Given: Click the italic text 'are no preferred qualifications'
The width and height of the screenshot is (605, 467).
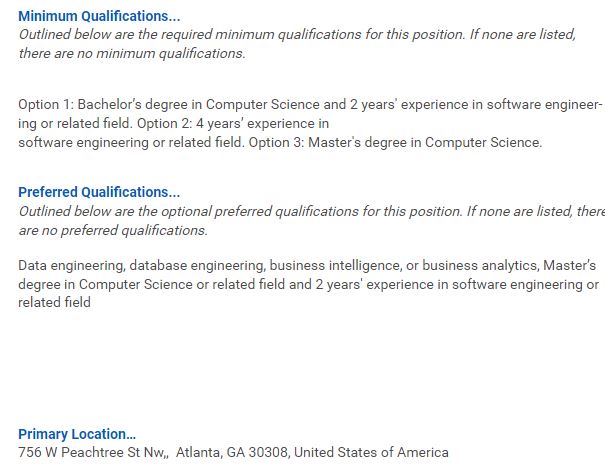Looking at the screenshot, I should point(113,231).
